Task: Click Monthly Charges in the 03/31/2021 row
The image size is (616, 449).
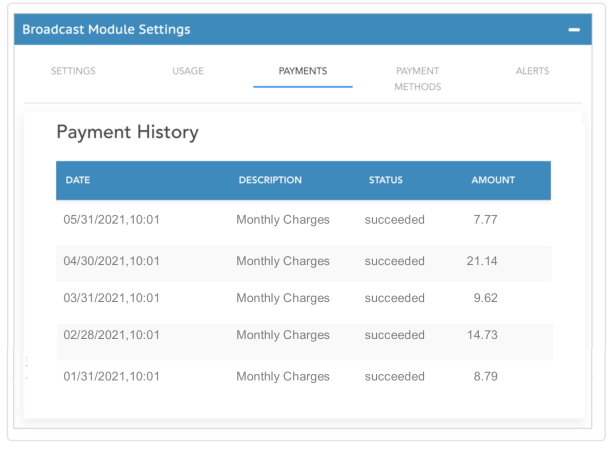Action: (282, 298)
